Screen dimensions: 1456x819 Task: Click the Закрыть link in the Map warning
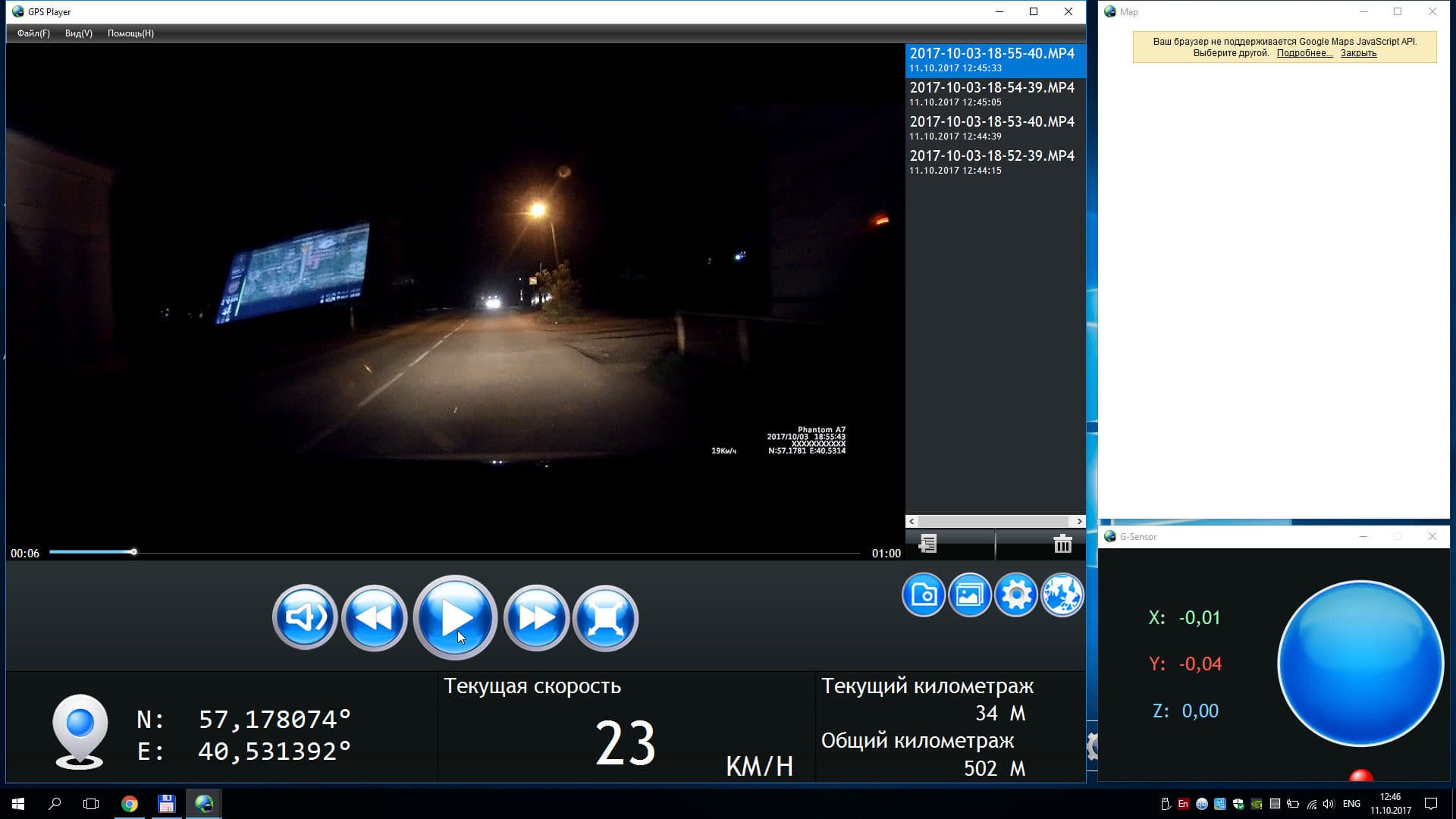click(1357, 53)
